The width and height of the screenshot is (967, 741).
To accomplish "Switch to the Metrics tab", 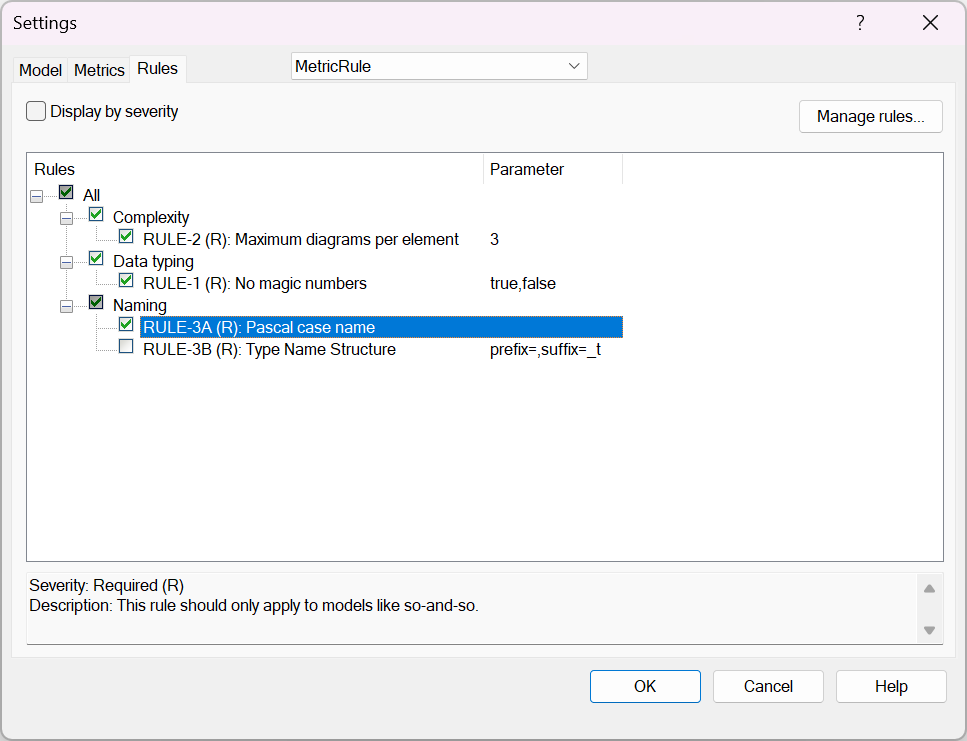I will point(99,70).
